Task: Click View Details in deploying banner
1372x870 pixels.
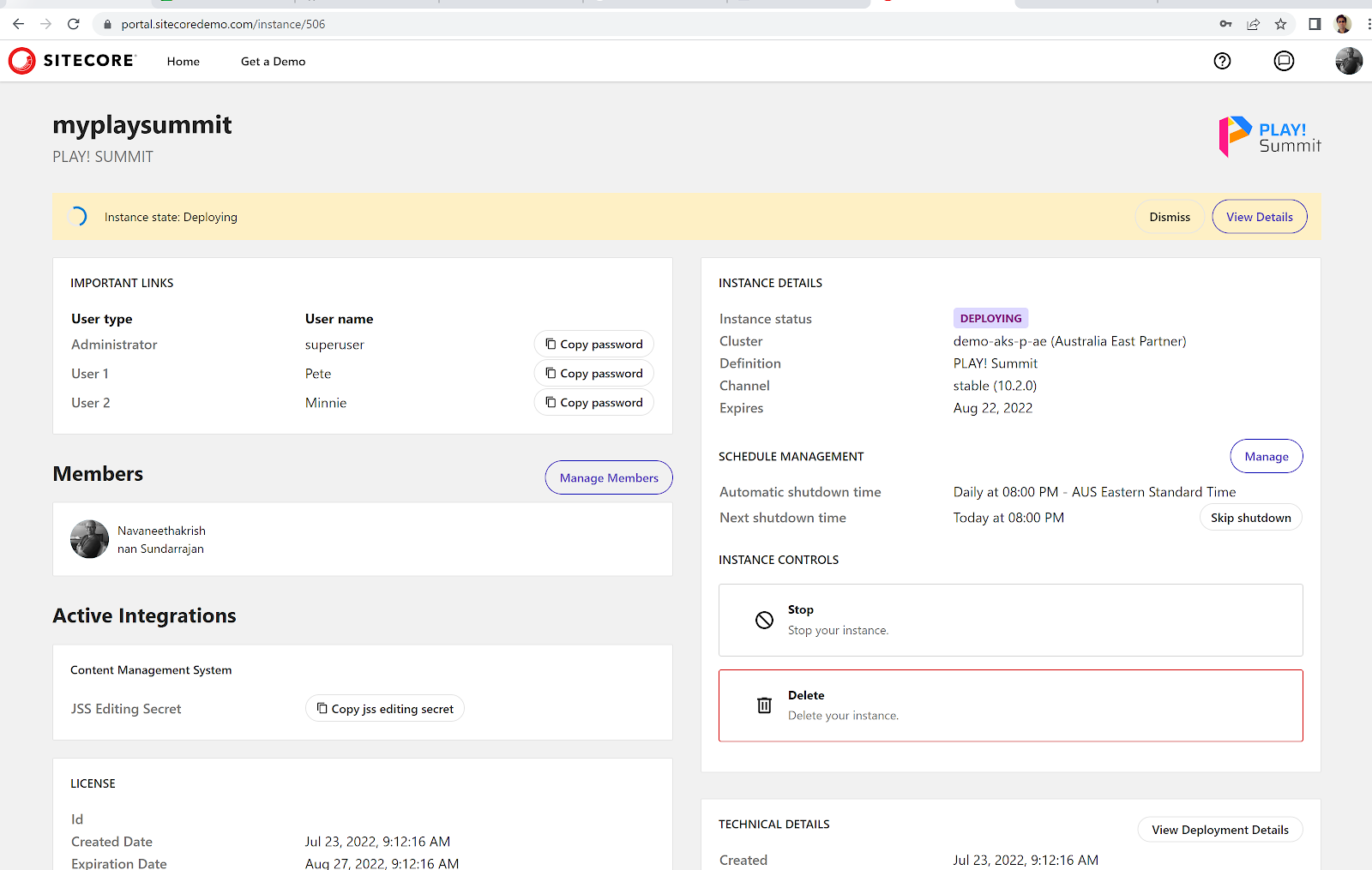Action: pyautogui.click(x=1260, y=217)
